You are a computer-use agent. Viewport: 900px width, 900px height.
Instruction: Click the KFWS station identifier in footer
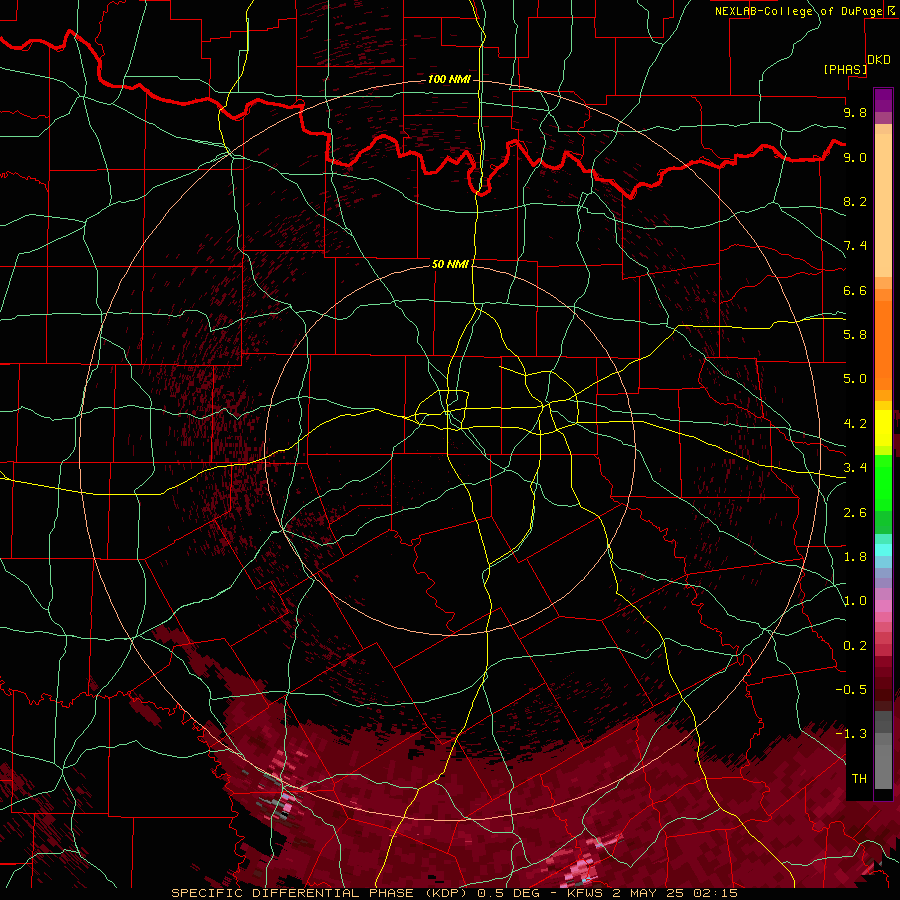pyautogui.click(x=584, y=893)
